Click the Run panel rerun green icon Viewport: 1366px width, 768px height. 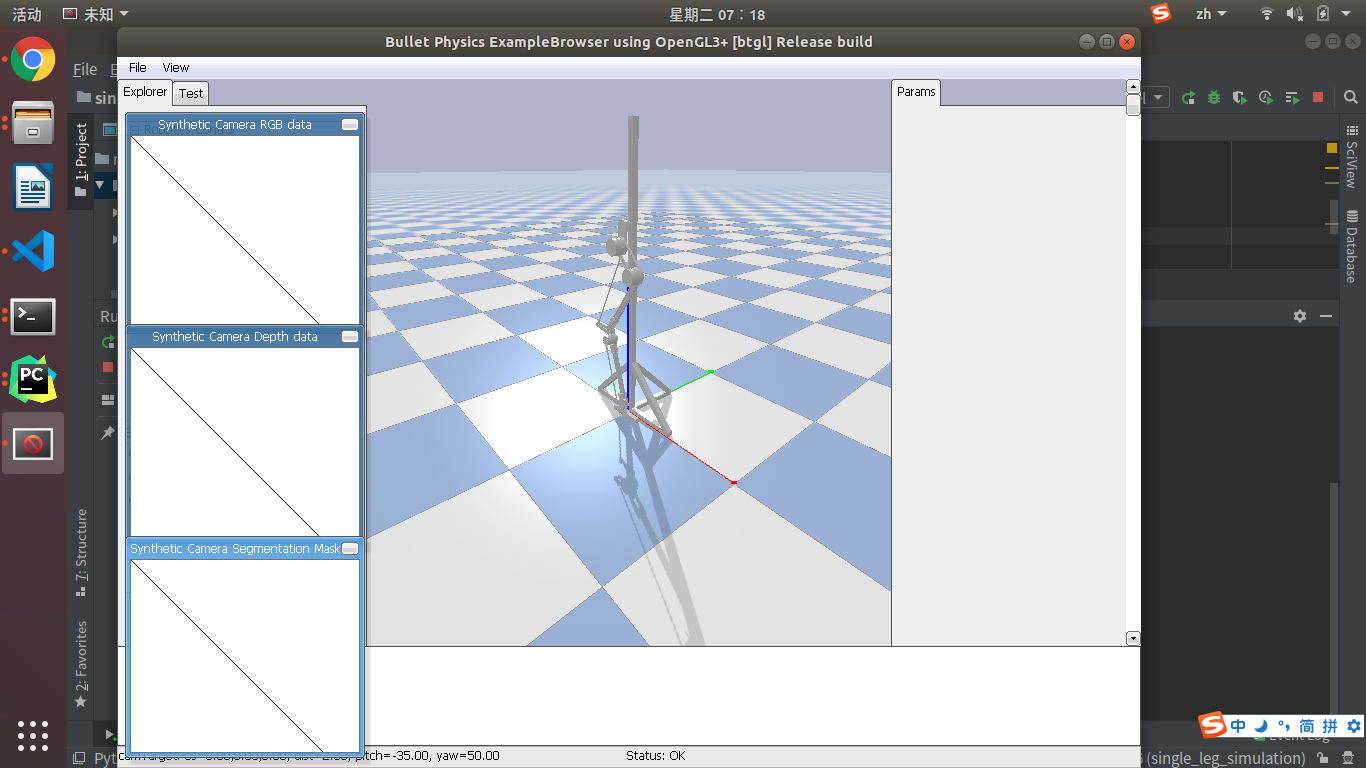click(108, 342)
